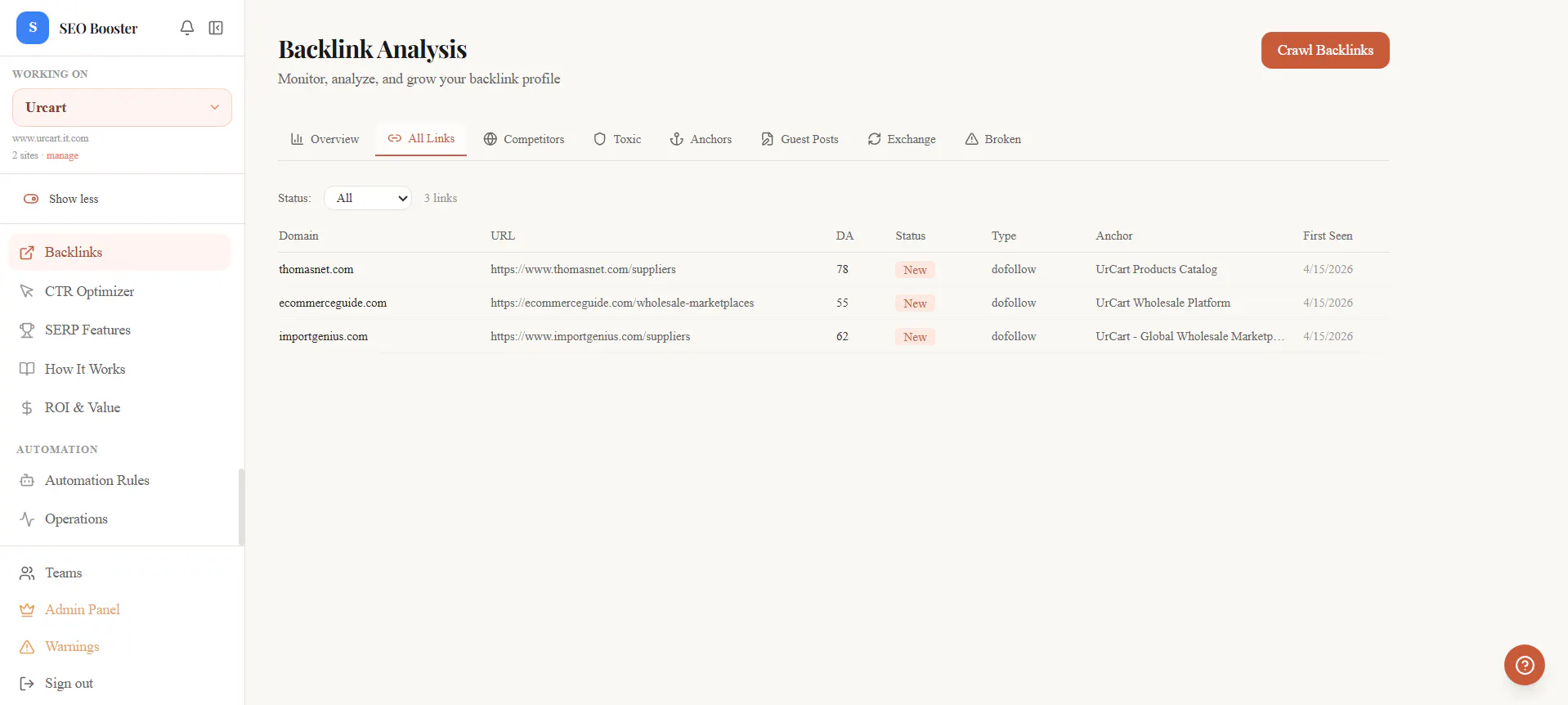Toggle the Show less switch
The height and width of the screenshot is (705, 1568).
(x=31, y=199)
